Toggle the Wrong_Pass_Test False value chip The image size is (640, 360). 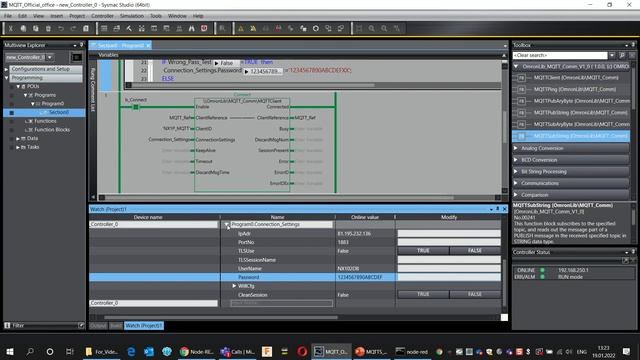(x=226, y=63)
